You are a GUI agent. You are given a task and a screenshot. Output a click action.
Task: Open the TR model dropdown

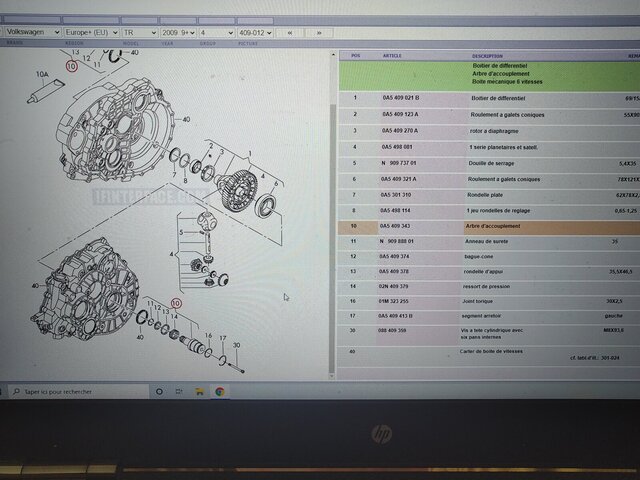coord(140,33)
